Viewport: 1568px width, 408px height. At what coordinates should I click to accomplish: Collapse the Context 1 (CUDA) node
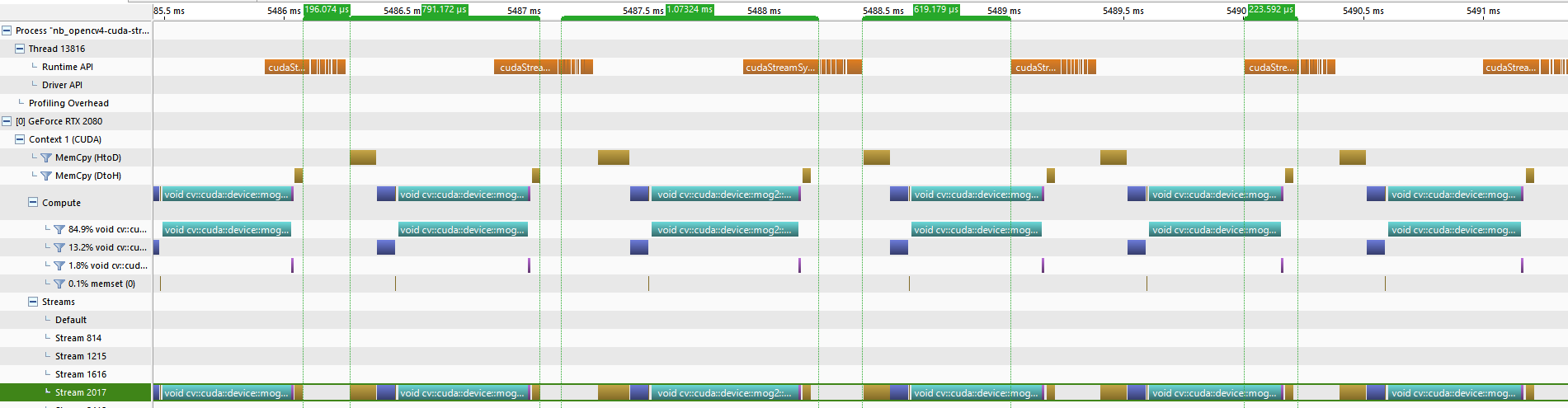pyautogui.click(x=20, y=139)
